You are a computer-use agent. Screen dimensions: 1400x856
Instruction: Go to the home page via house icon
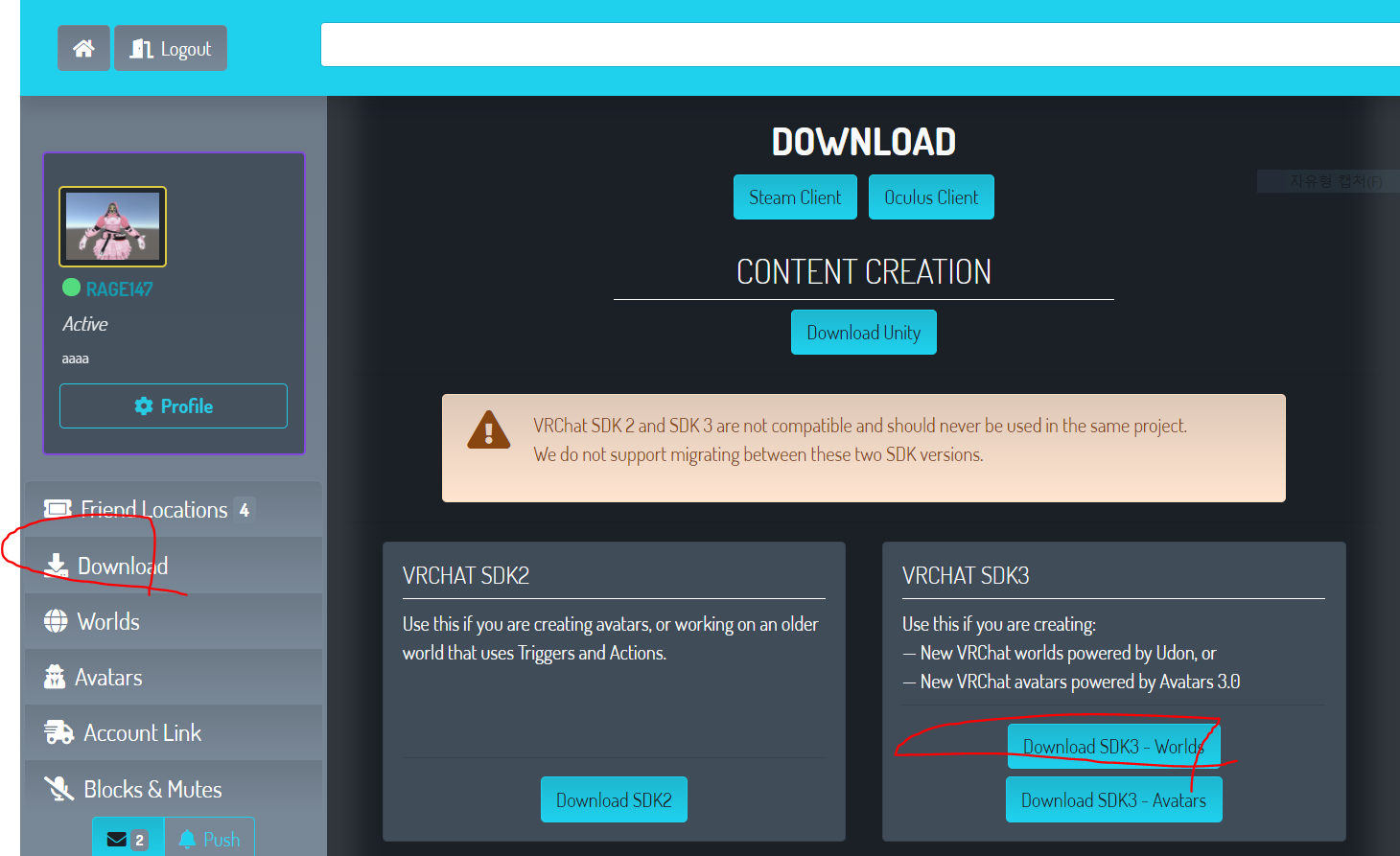pos(83,48)
